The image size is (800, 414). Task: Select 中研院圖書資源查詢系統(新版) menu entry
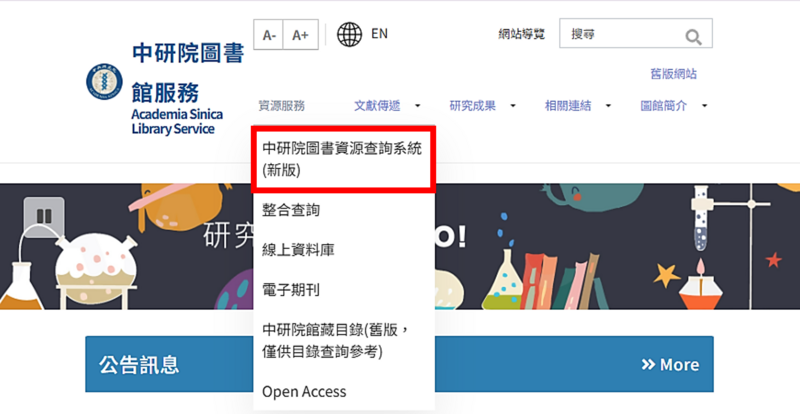(x=344, y=159)
